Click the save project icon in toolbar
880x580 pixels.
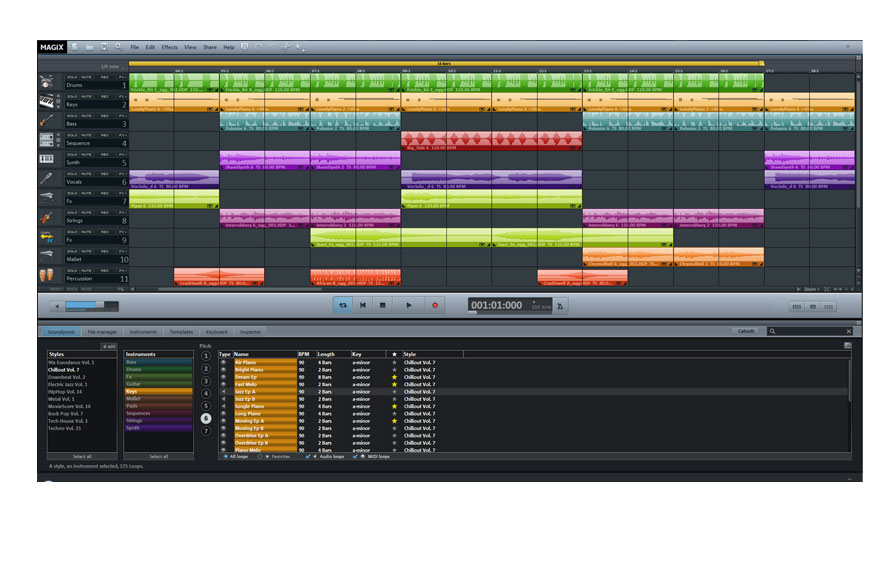click(x=104, y=47)
